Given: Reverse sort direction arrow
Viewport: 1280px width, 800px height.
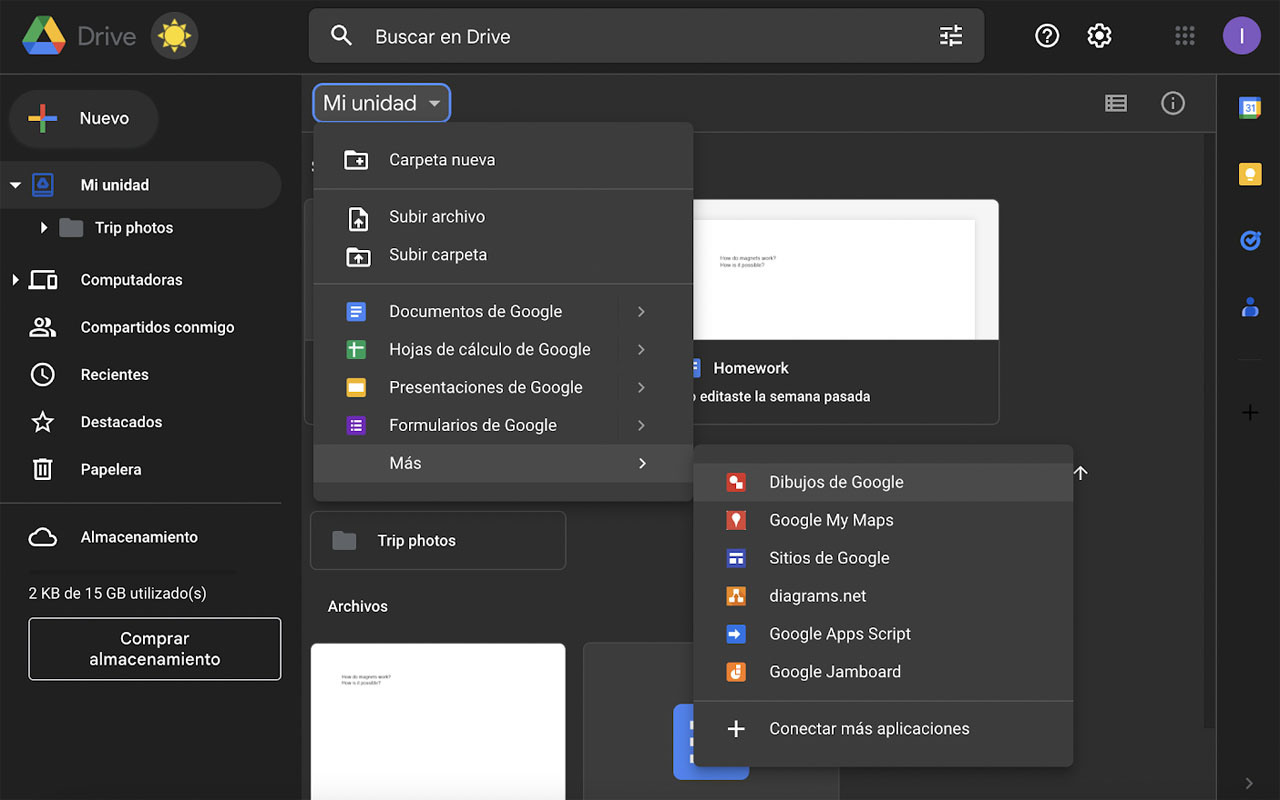Looking at the screenshot, I should [x=1080, y=473].
